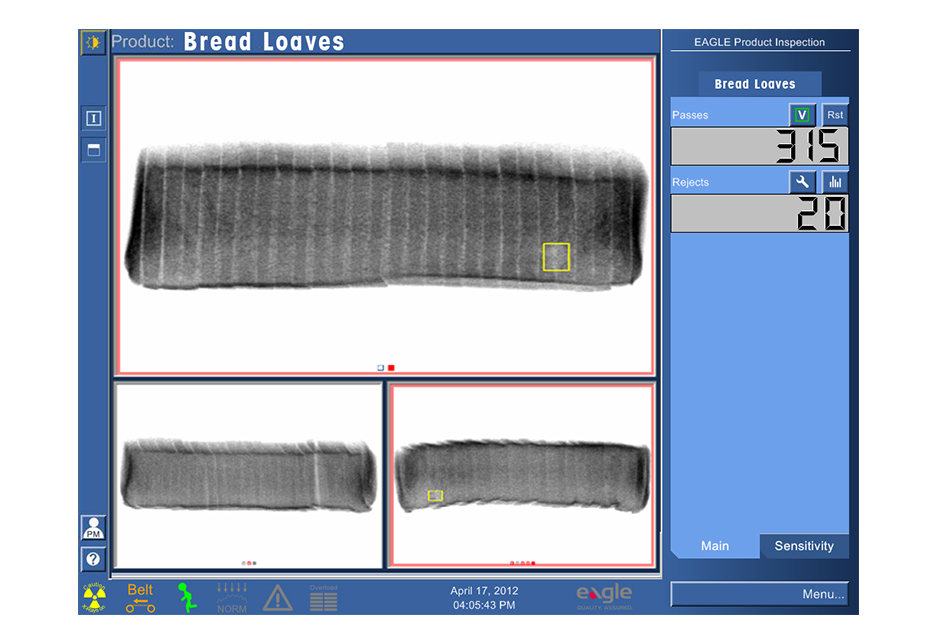Click the Overload indicator icon
930x640 pixels.
pos(323,598)
